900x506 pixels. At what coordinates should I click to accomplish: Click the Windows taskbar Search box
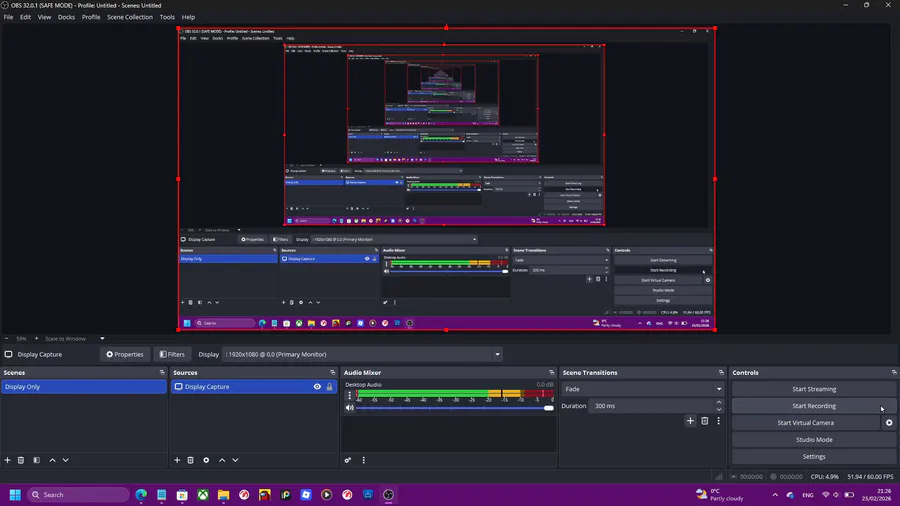click(x=78, y=495)
